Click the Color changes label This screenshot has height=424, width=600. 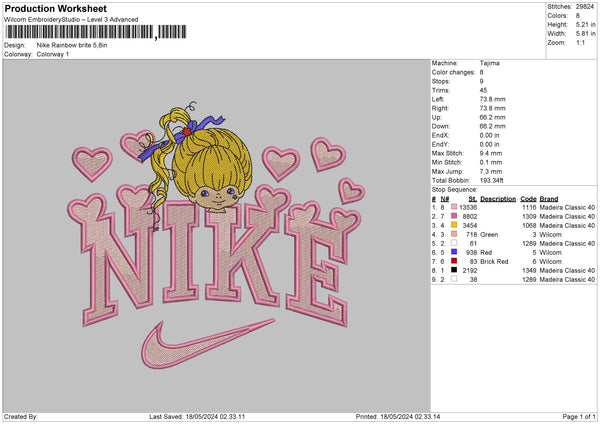click(453, 72)
